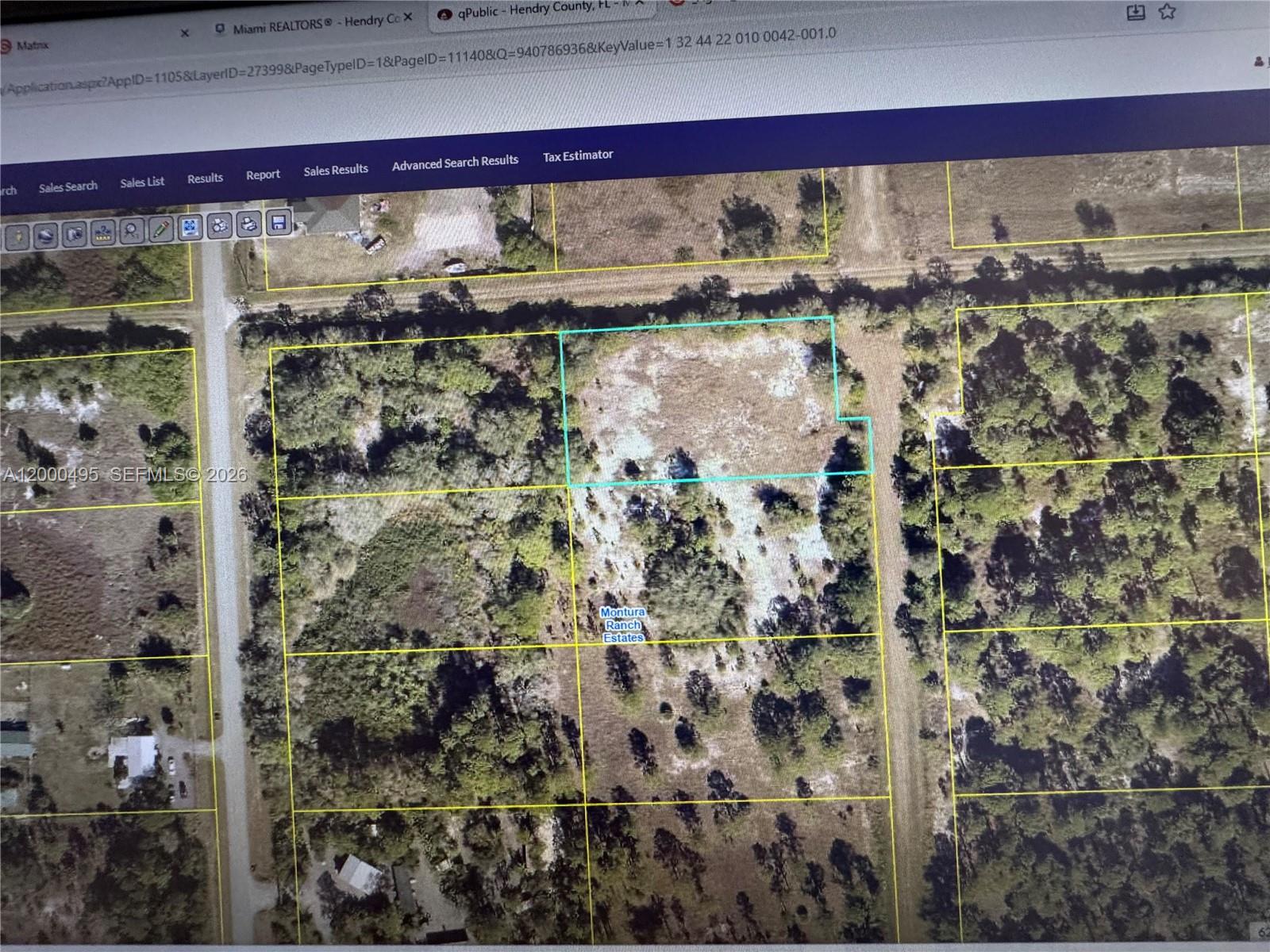Click the install app icon in address bar
The height and width of the screenshot is (952, 1270).
(x=1136, y=13)
